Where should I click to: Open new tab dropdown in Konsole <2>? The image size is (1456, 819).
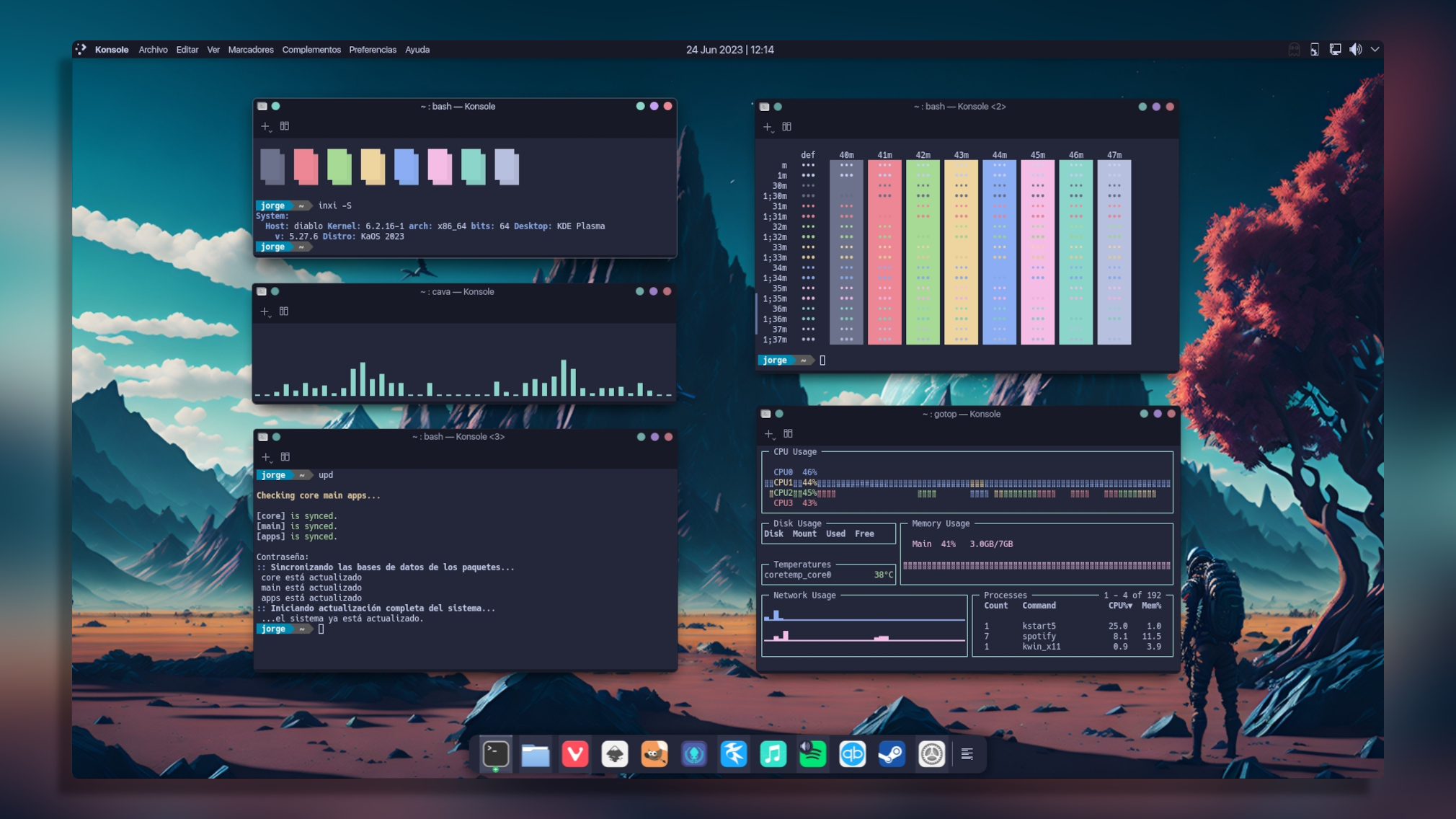click(768, 128)
